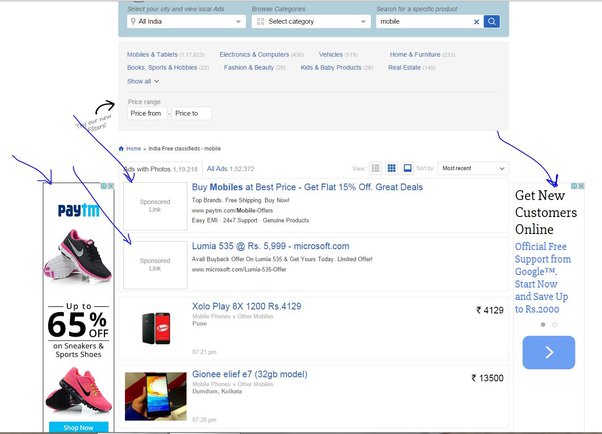
Task: Open Gionee elief e7 listing title
Action: point(250,374)
